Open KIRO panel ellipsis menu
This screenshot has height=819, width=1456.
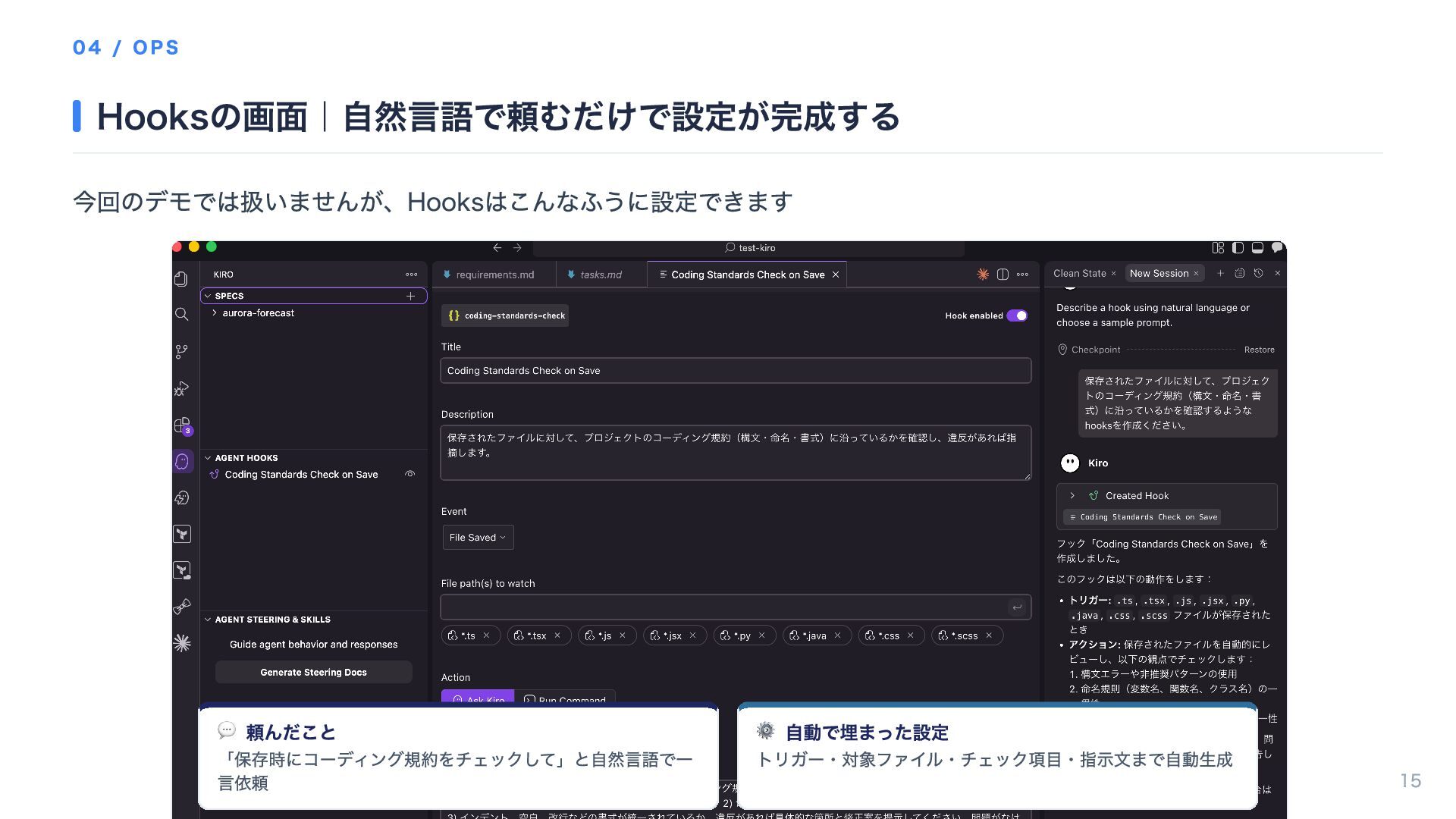pyautogui.click(x=411, y=275)
